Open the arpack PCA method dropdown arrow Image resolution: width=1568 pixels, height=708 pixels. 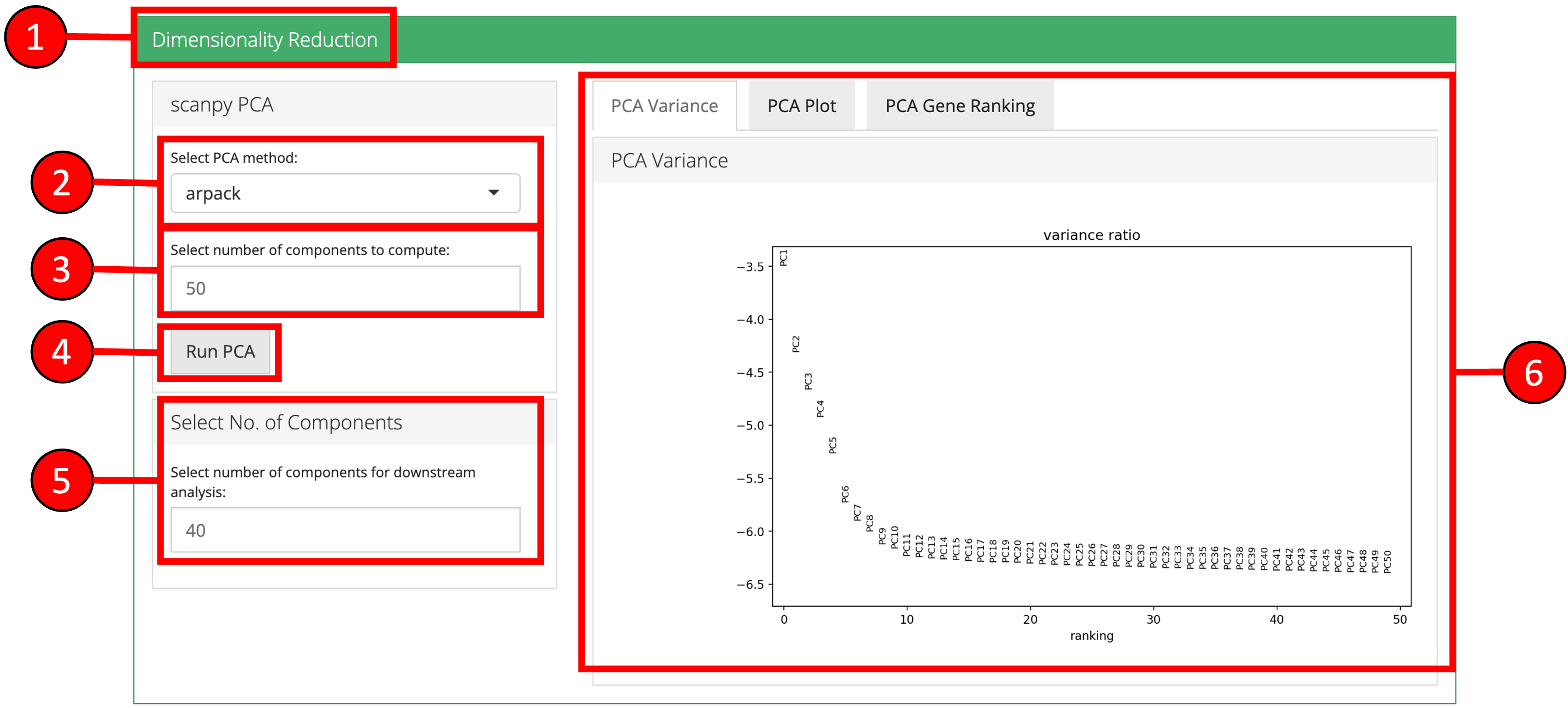pyautogui.click(x=494, y=193)
